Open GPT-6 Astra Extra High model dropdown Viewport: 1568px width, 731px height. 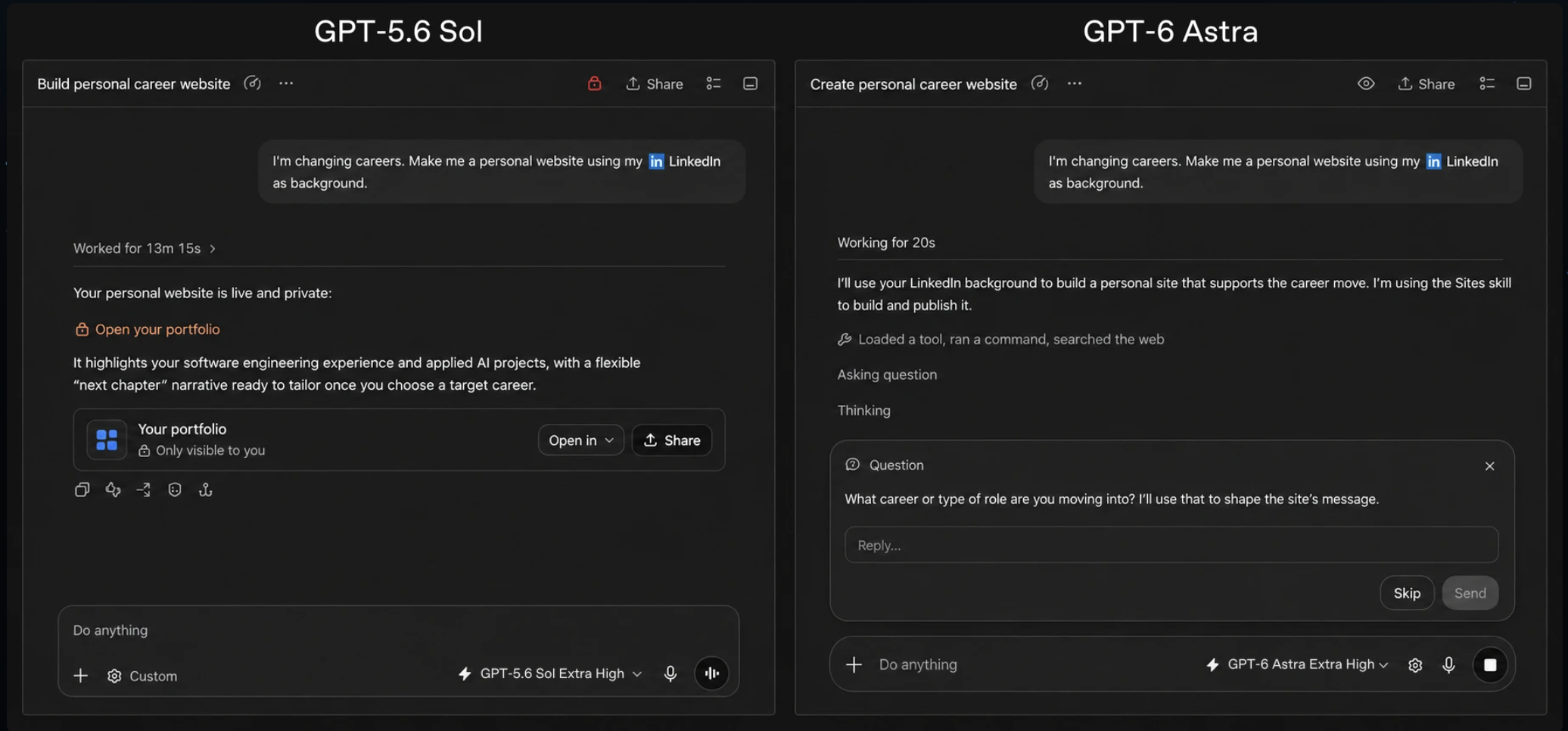tap(1297, 664)
